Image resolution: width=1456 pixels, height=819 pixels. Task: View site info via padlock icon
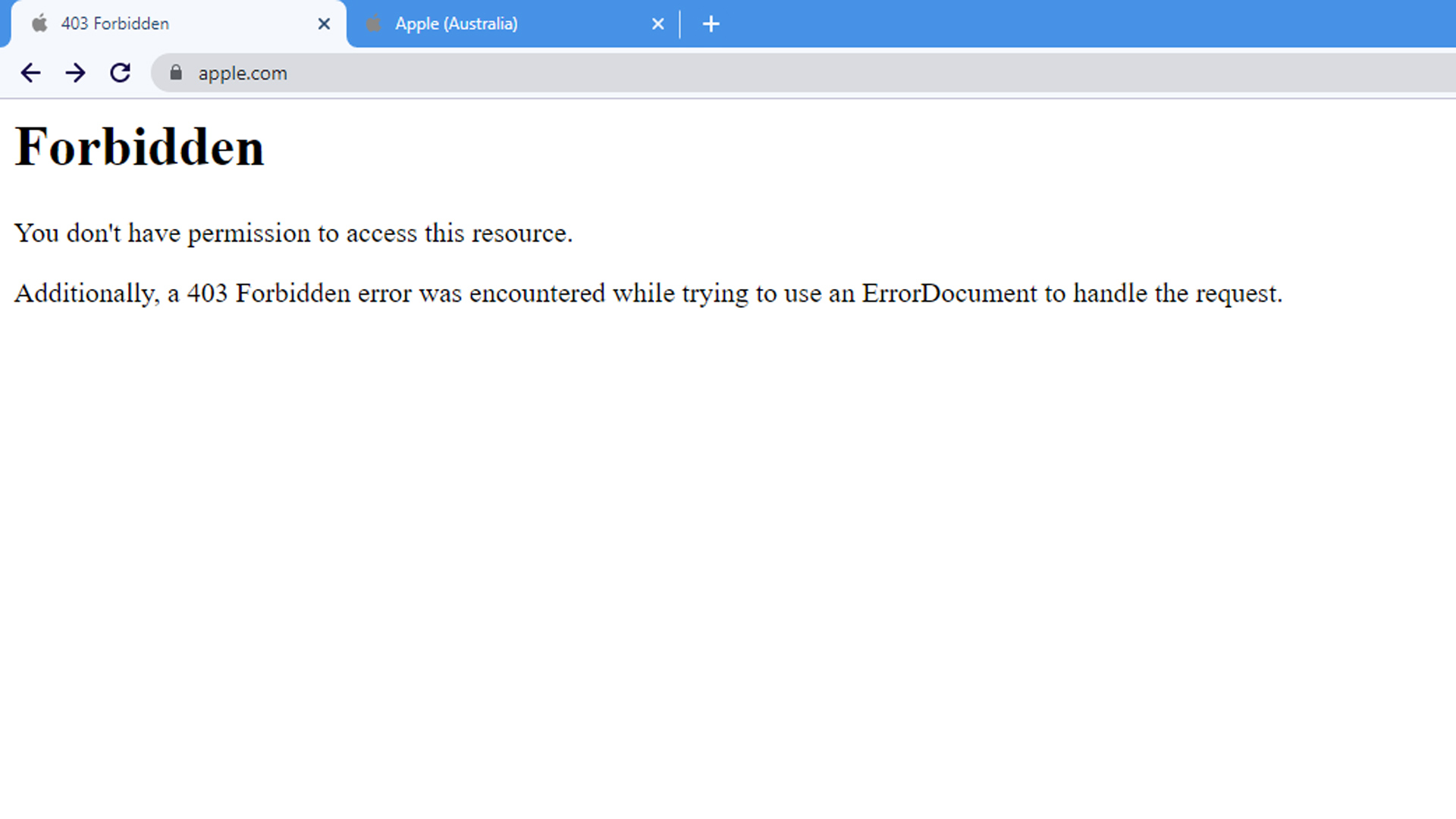(176, 73)
